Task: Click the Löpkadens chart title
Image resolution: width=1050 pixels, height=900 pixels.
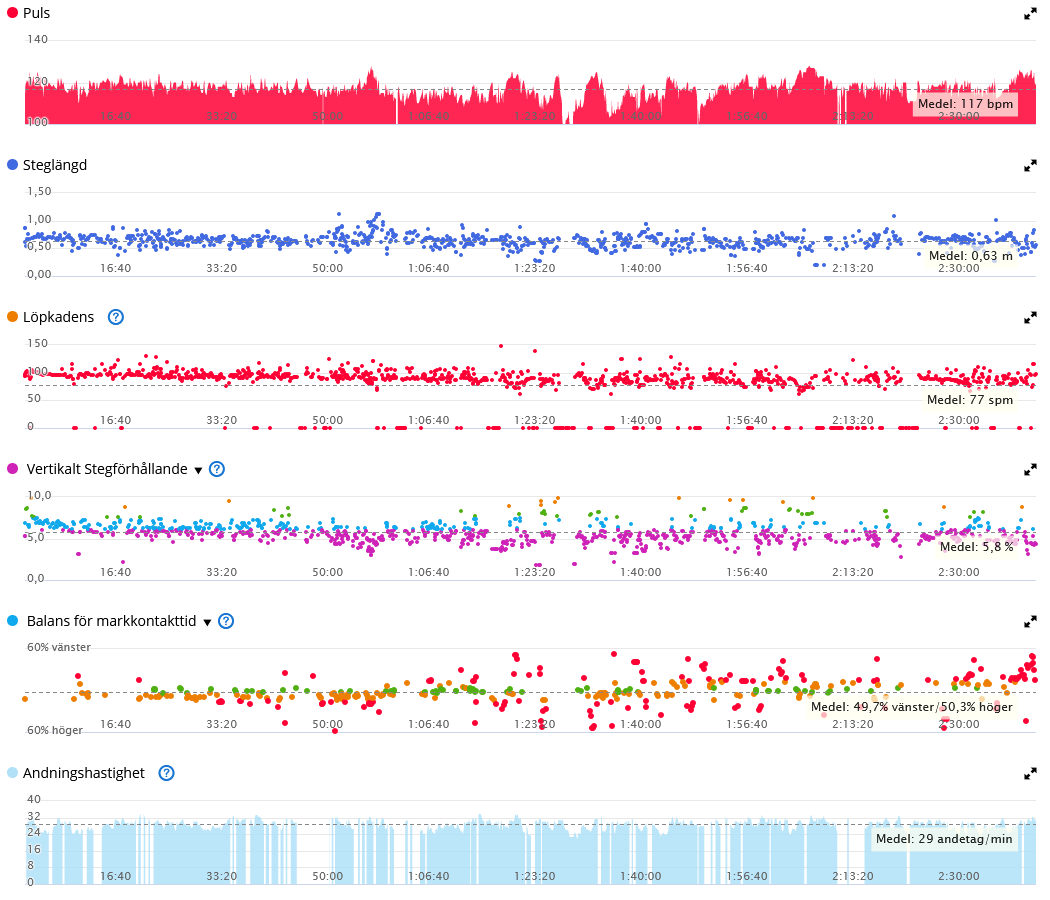Action: (x=58, y=317)
